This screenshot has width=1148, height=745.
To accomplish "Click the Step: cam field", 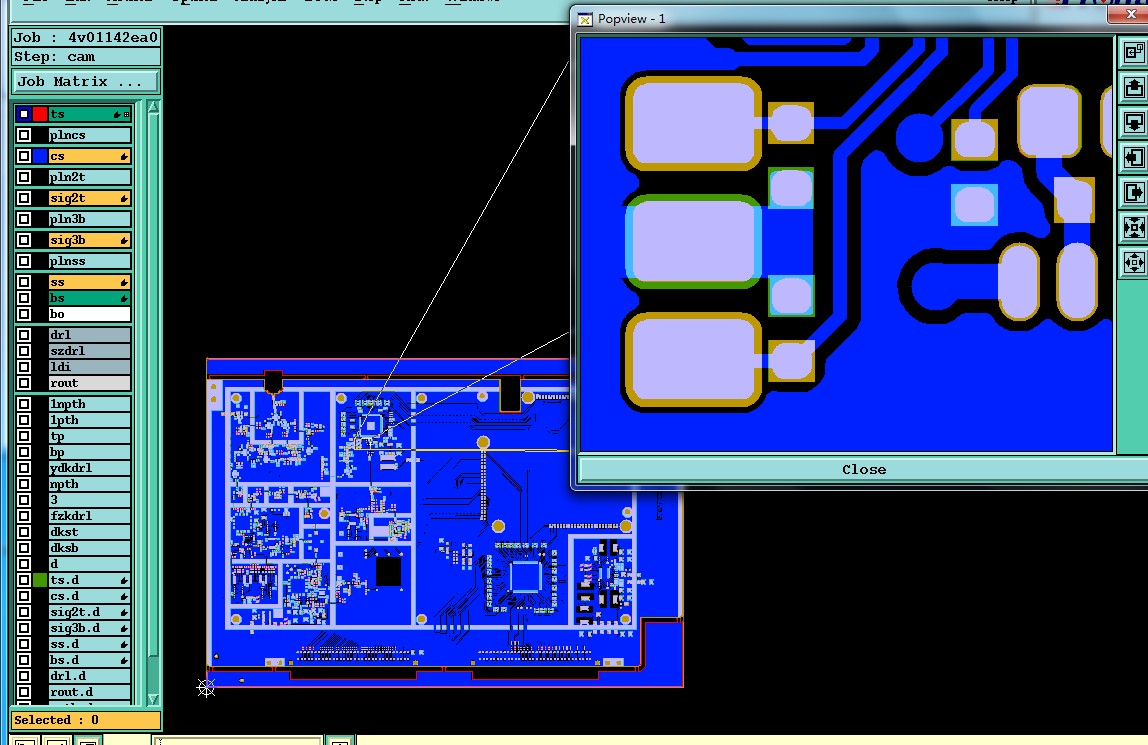I will 86,57.
